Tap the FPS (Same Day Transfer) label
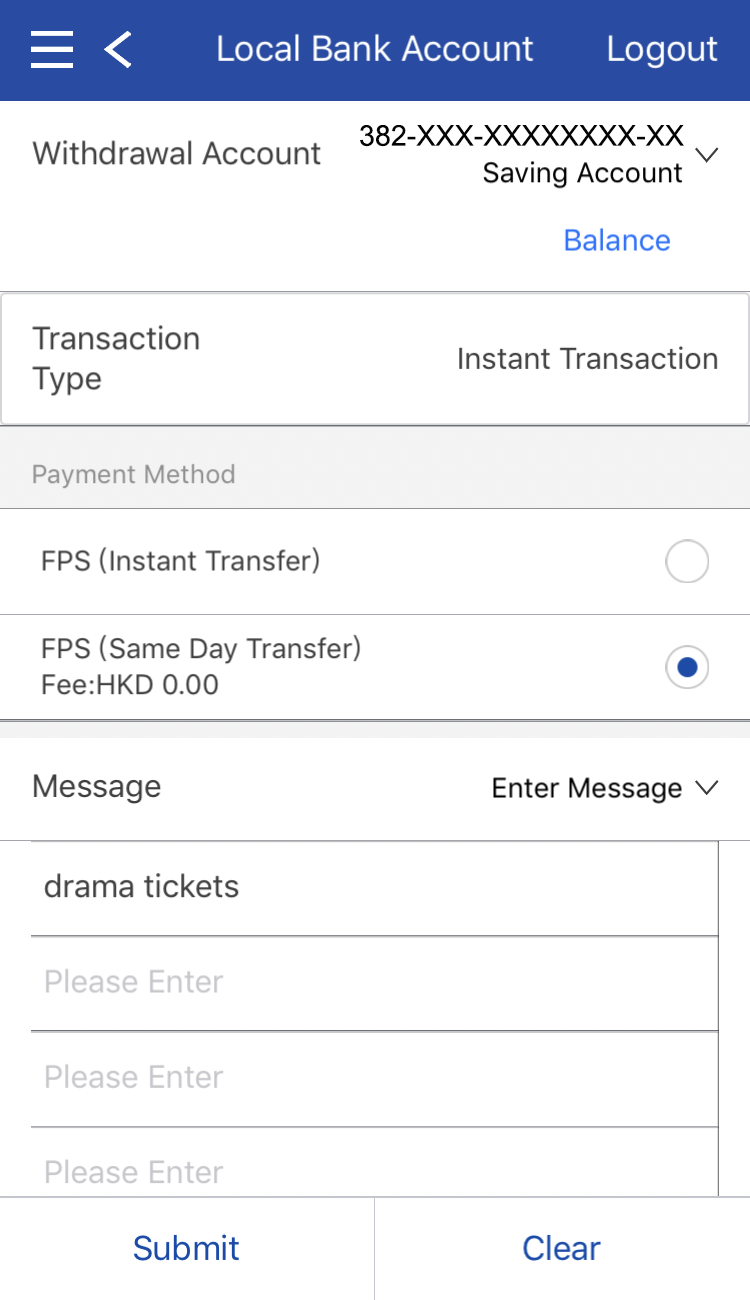 pyautogui.click(x=201, y=649)
